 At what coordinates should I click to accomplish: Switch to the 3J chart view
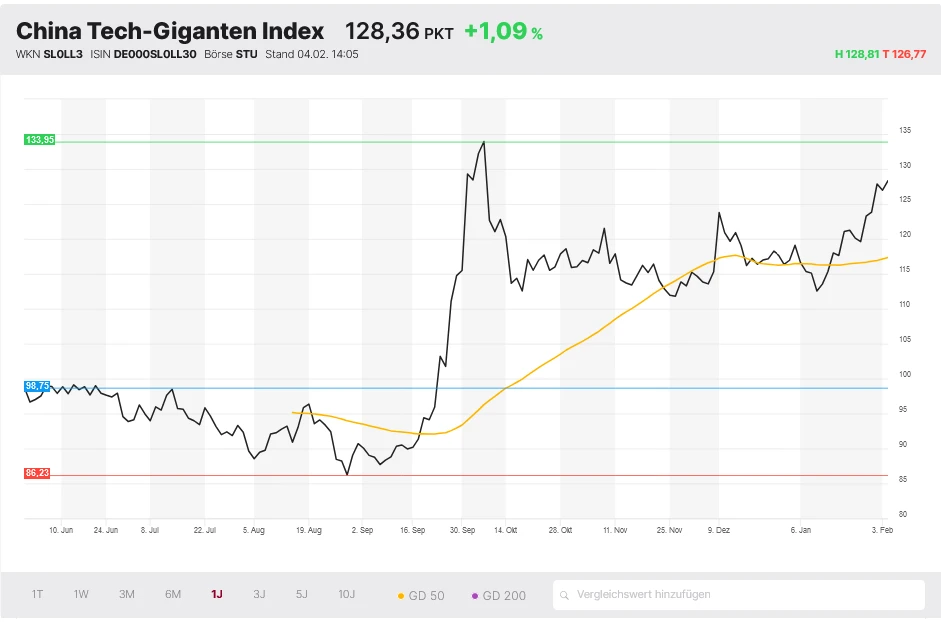tap(259, 594)
